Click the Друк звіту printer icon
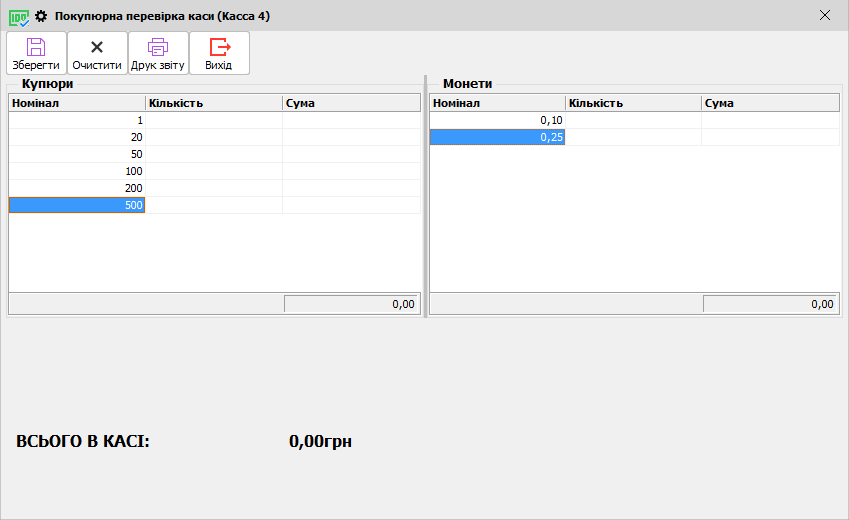Screen dimensions: 849x520 (x=158, y=47)
